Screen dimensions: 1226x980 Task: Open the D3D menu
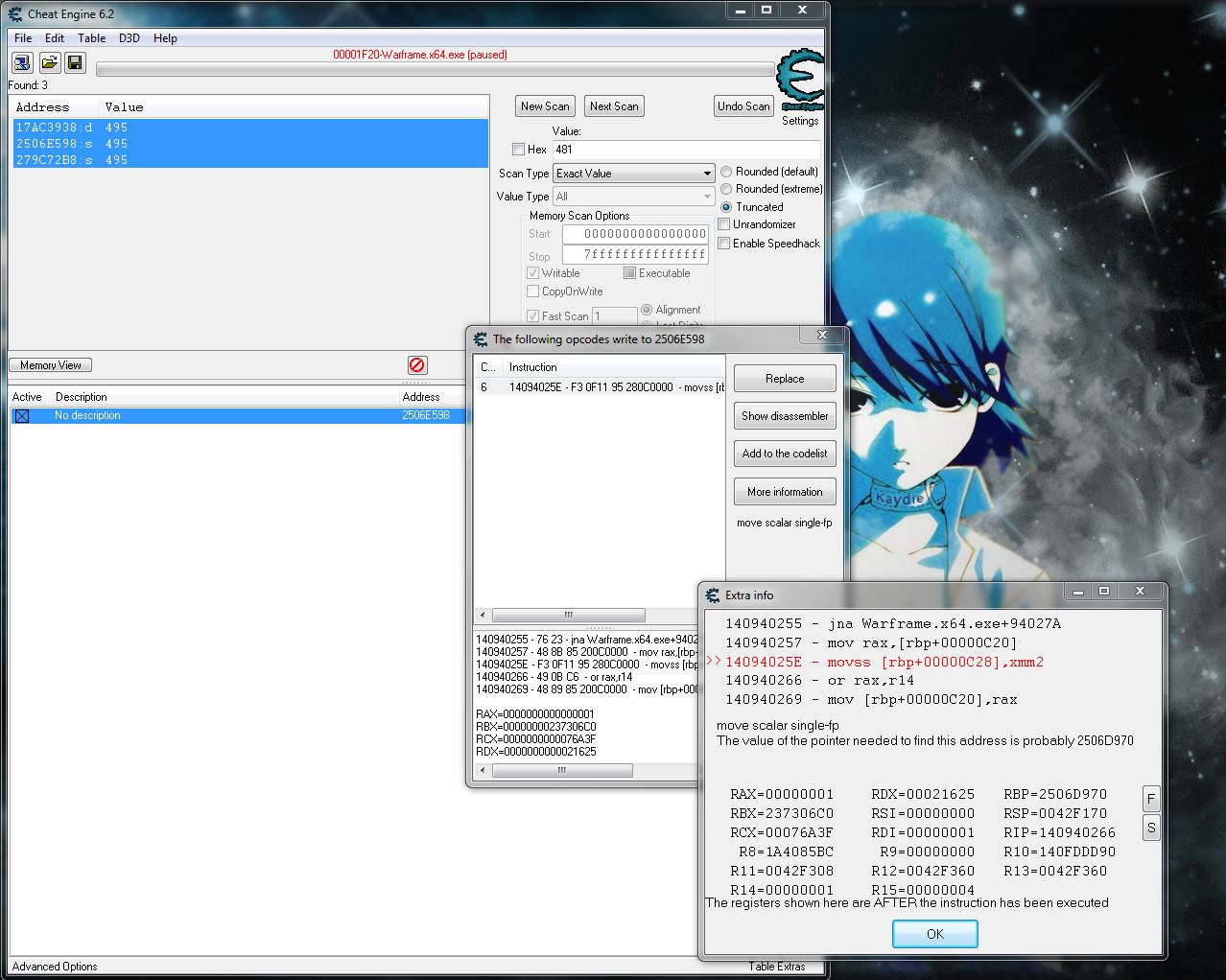(129, 38)
